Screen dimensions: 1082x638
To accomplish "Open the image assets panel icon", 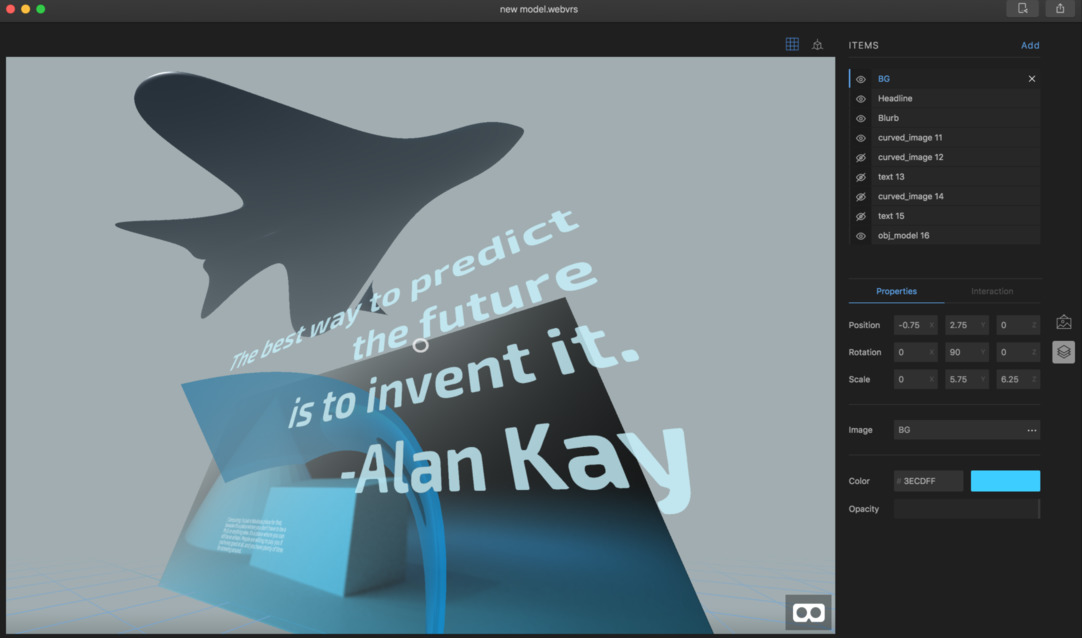I will click(x=1063, y=322).
